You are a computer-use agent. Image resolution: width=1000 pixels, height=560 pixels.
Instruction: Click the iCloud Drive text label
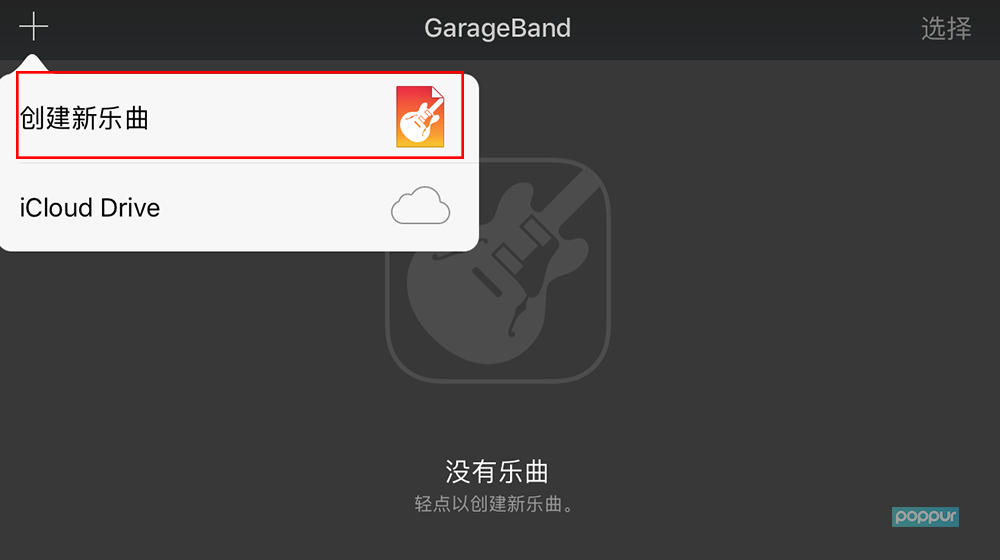[90, 208]
